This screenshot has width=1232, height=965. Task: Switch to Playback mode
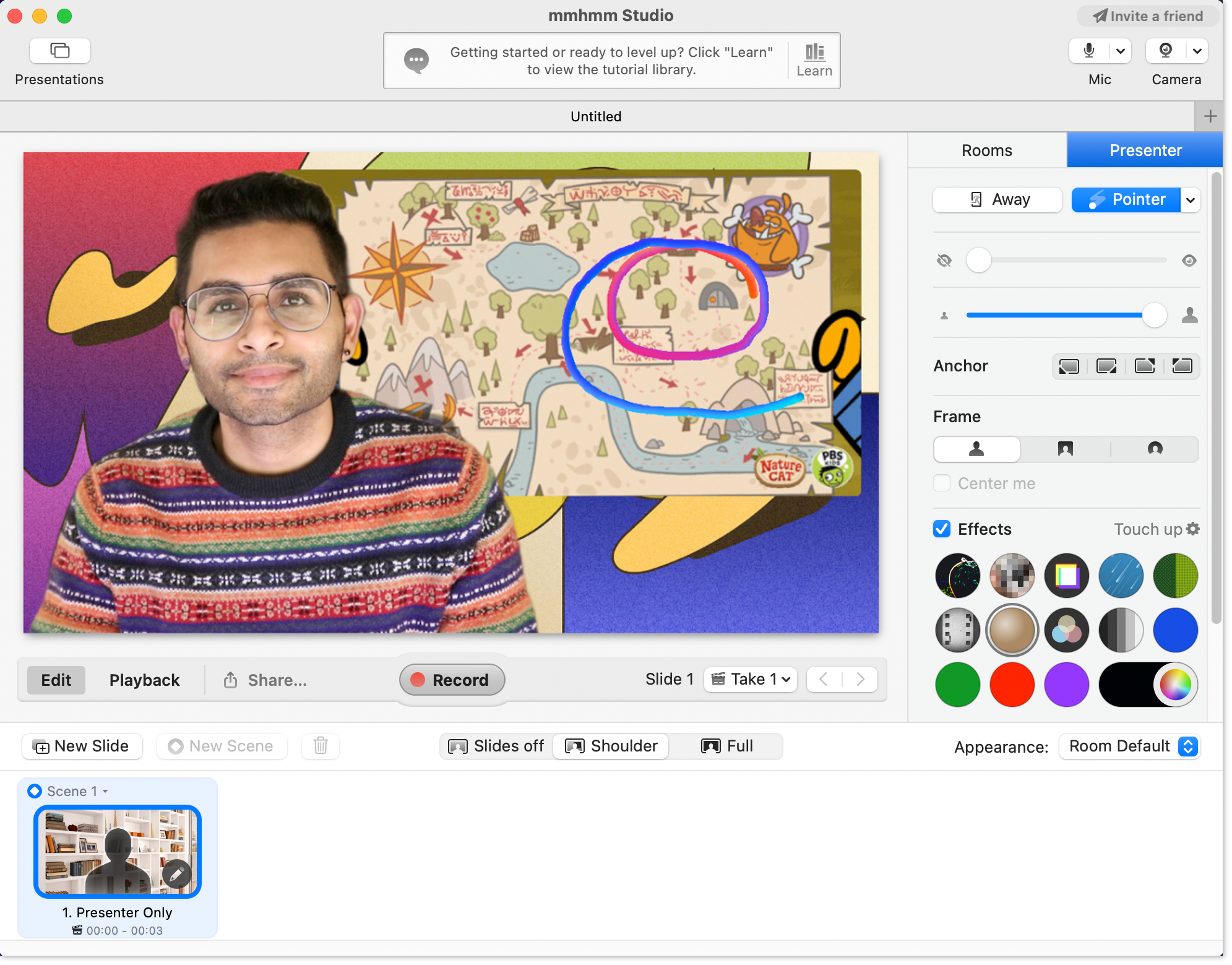pos(144,680)
